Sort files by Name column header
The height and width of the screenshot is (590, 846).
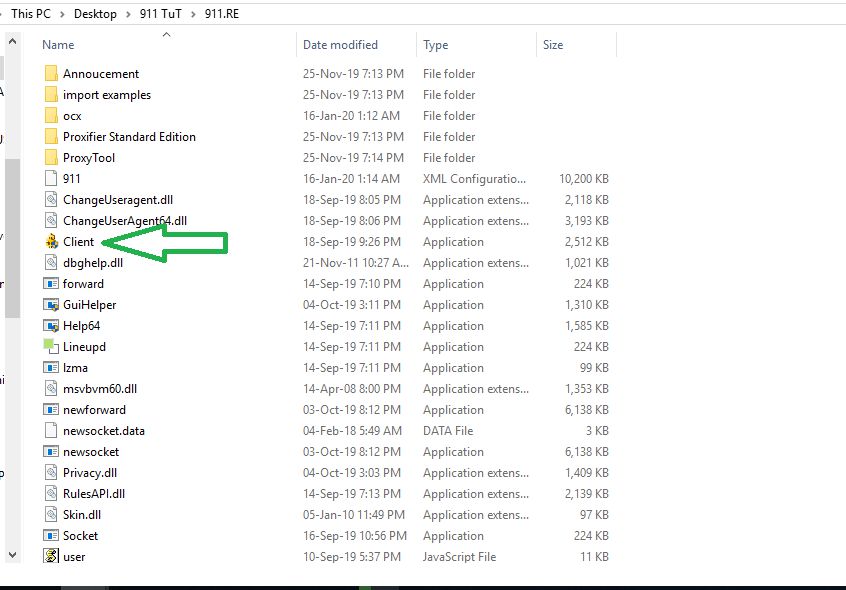tap(59, 45)
